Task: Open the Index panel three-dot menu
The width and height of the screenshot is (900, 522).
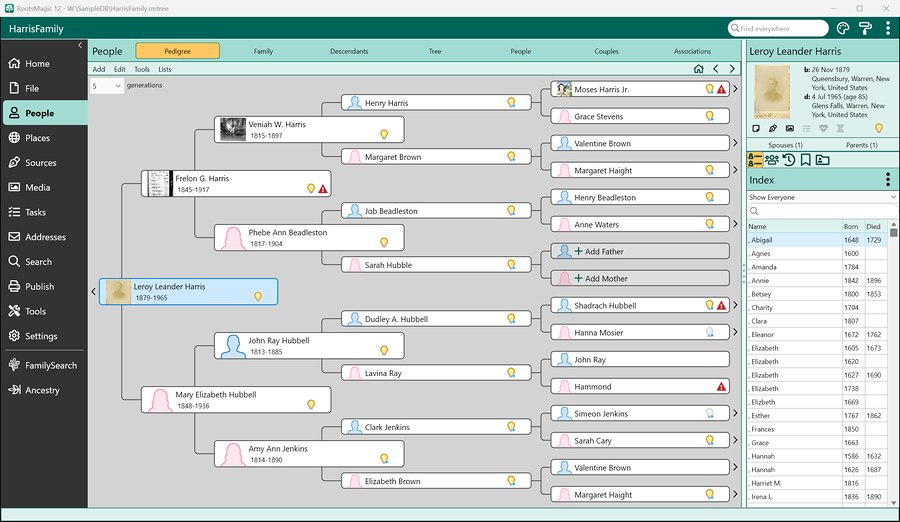Action: tap(888, 180)
